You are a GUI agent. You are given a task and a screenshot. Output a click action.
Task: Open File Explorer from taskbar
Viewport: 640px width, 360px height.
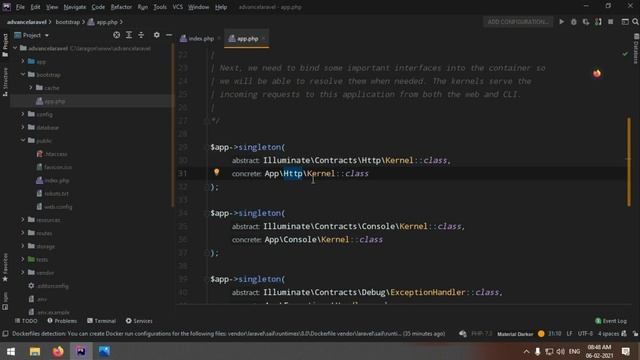pyautogui.click(x=35, y=351)
